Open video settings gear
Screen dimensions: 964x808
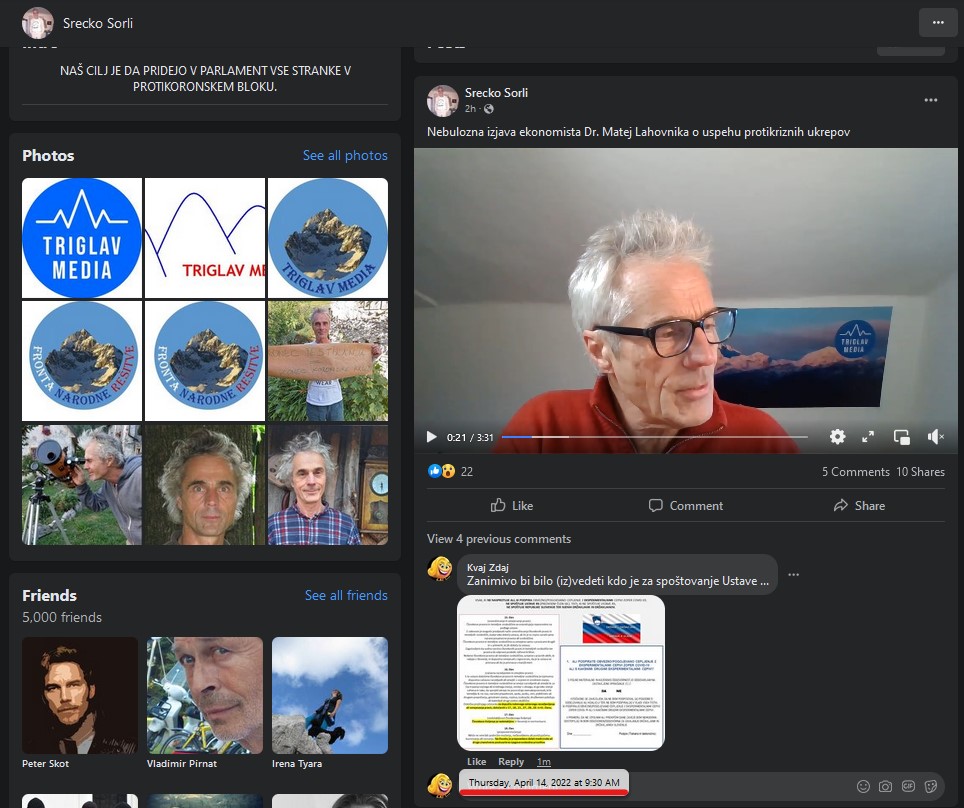[x=837, y=437]
